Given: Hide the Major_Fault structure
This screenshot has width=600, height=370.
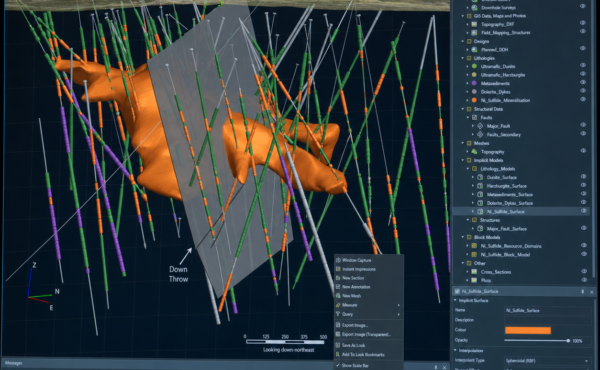Looking at the screenshot, I should tap(583, 125).
